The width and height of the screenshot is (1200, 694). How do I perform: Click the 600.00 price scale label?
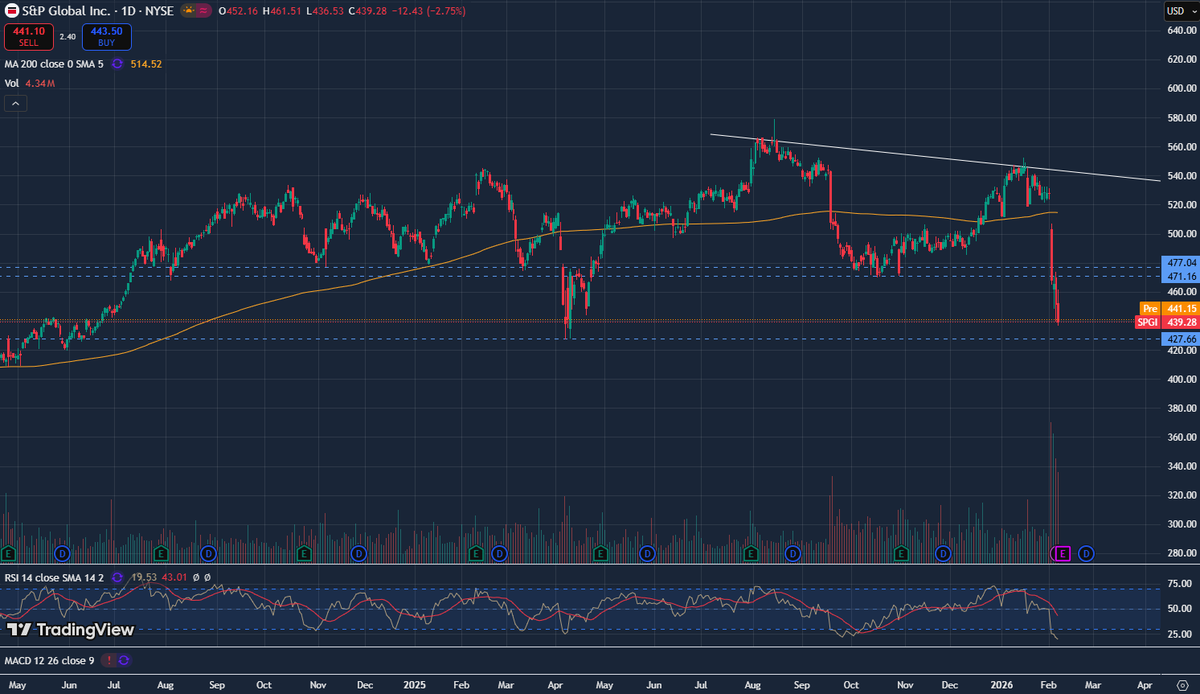click(x=1181, y=88)
